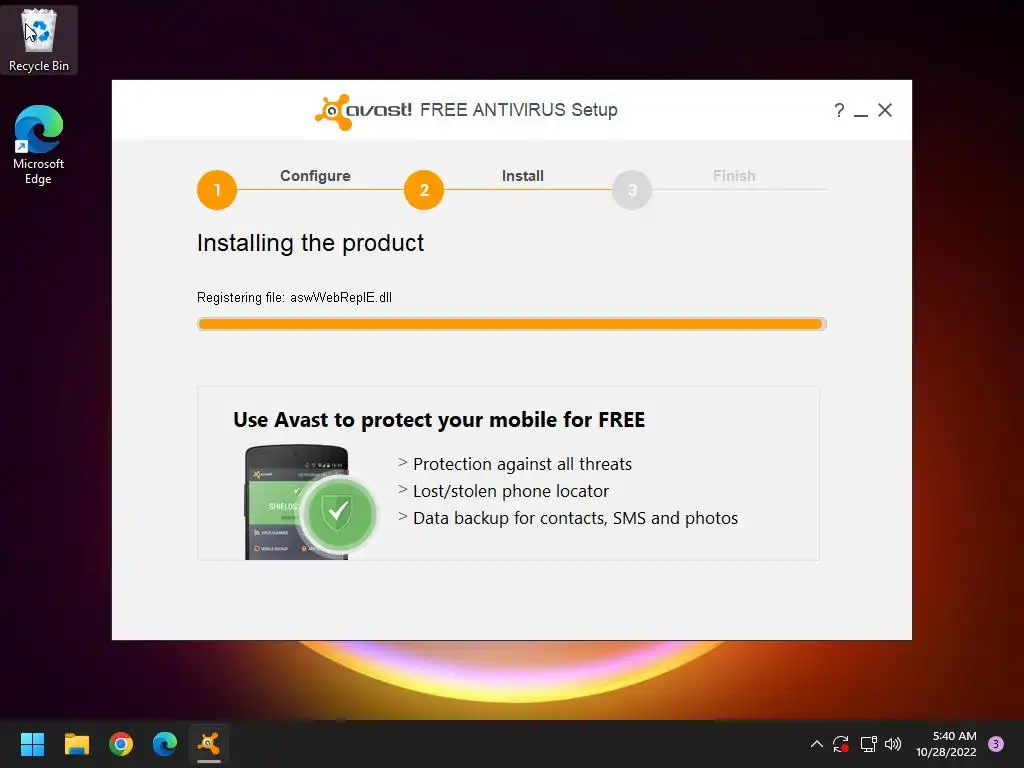Viewport: 1024px width, 768px height.
Task: Click the orange installation progress bar
Action: click(512, 324)
